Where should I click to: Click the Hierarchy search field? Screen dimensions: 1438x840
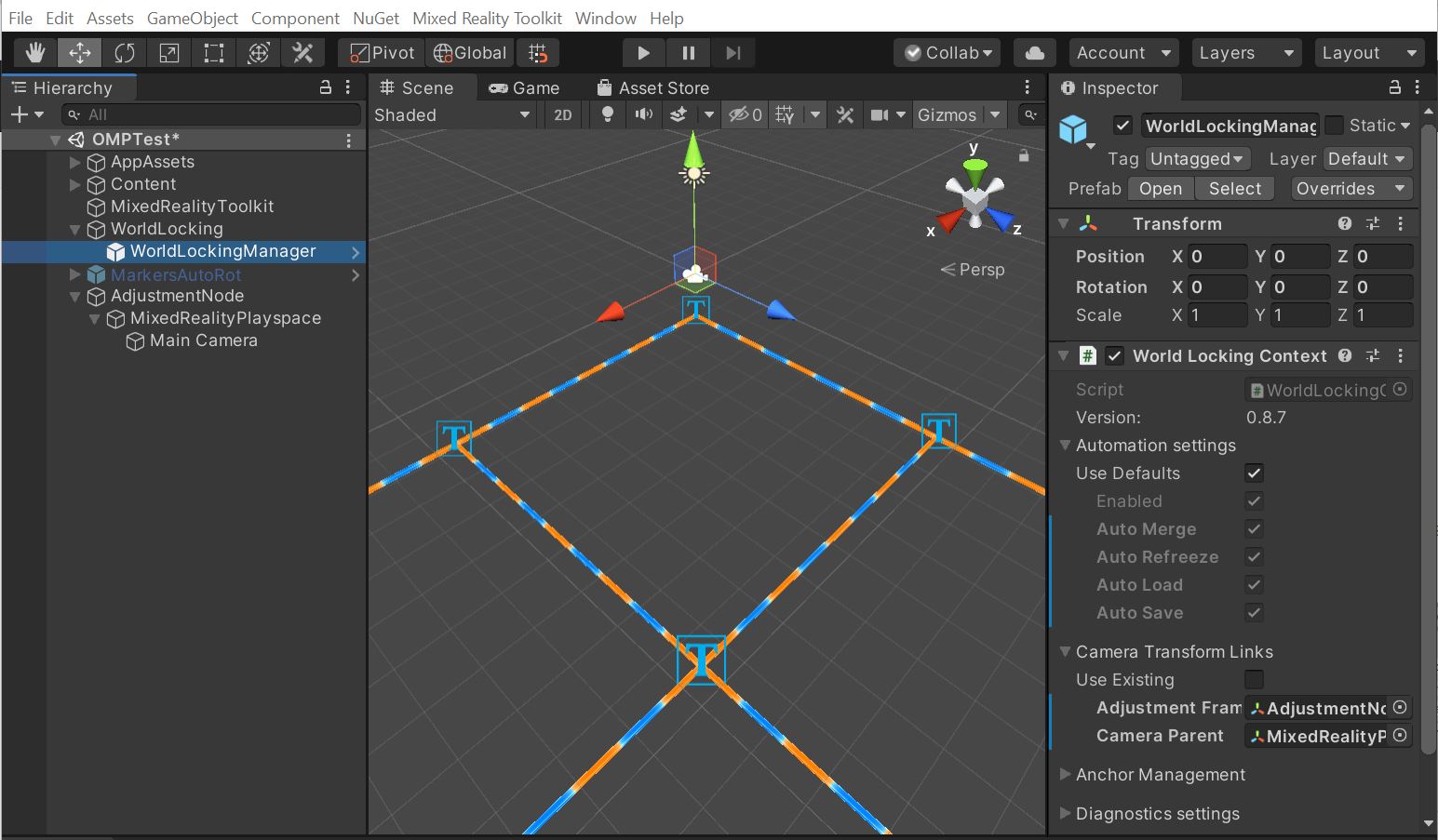[x=211, y=114]
